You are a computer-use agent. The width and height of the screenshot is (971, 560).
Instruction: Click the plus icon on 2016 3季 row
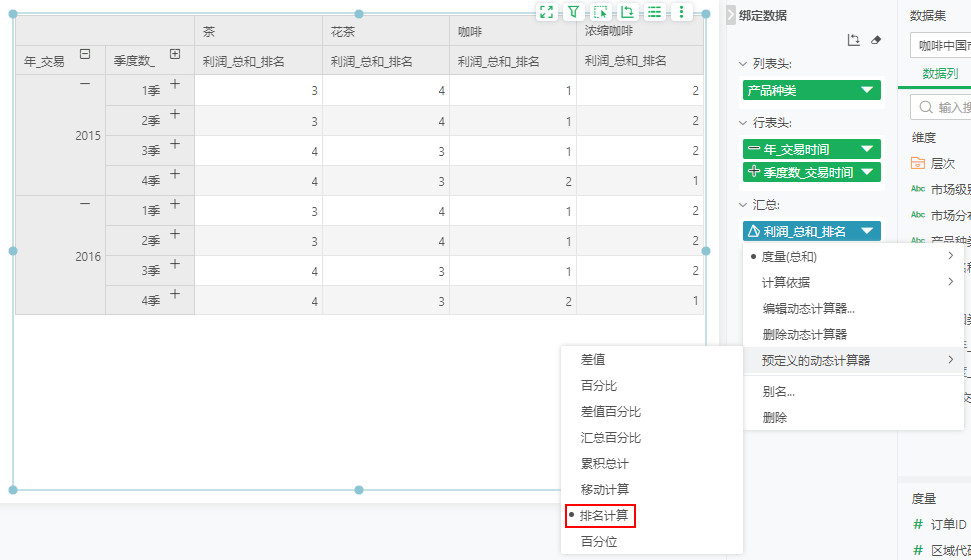pos(175,264)
